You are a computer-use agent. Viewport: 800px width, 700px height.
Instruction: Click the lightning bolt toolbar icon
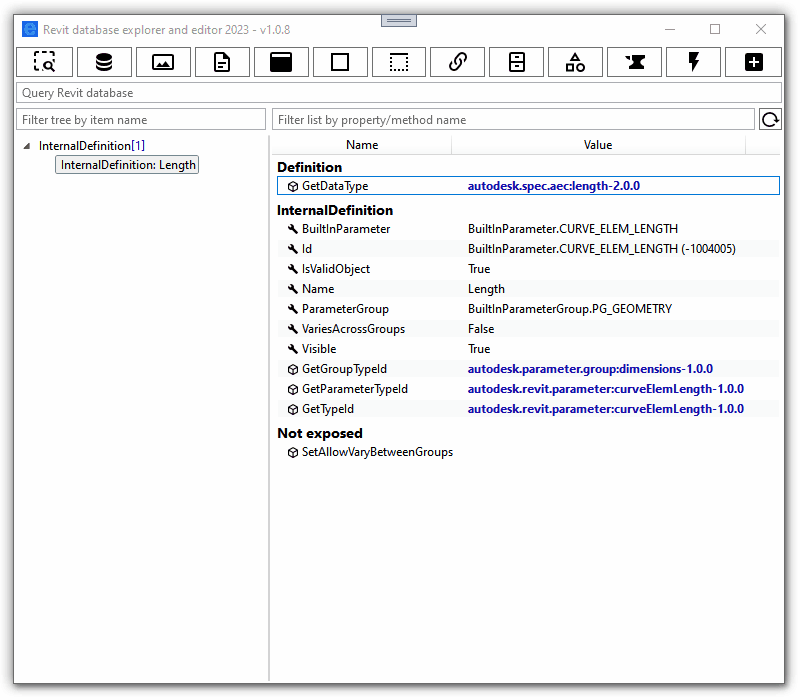694,62
